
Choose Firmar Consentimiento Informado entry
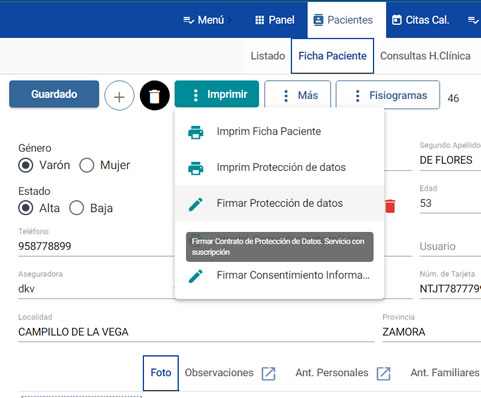click(x=279, y=275)
